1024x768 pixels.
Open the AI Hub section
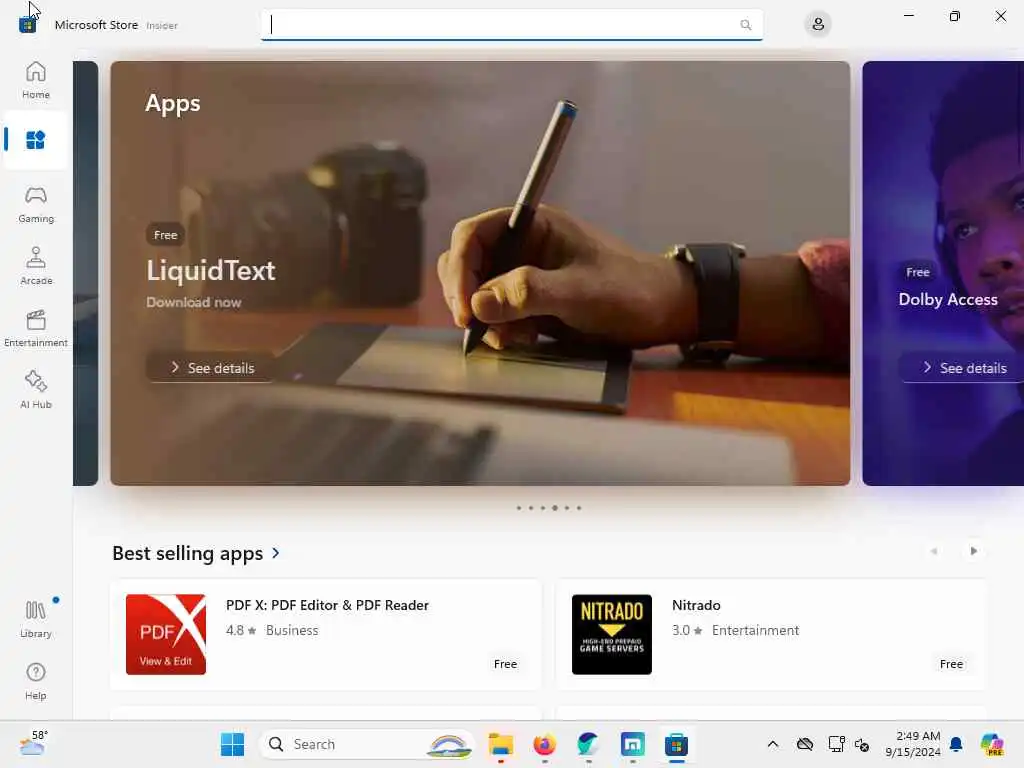tap(35, 391)
